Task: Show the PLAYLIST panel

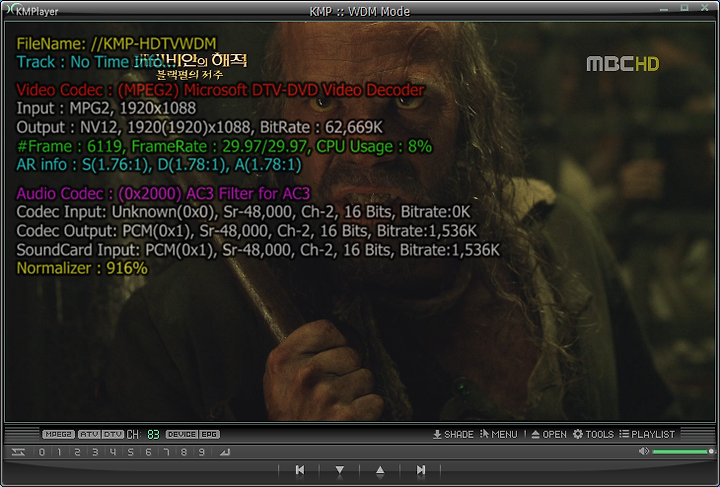Action: click(647, 434)
